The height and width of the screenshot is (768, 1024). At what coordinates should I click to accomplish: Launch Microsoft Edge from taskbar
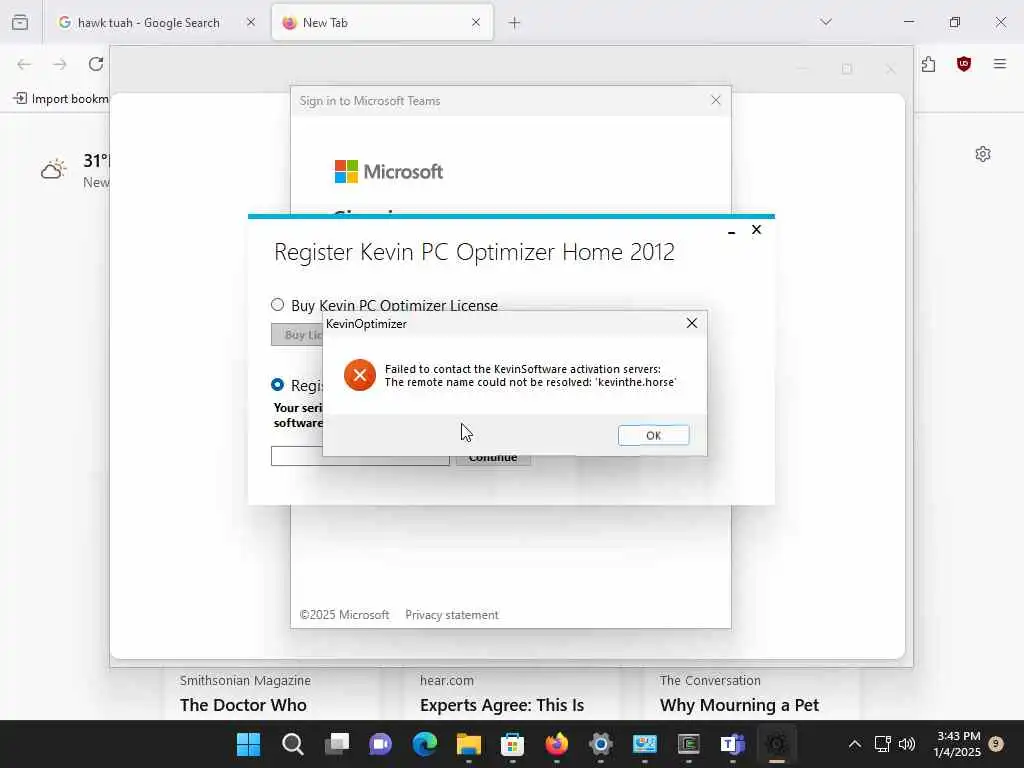click(x=424, y=744)
